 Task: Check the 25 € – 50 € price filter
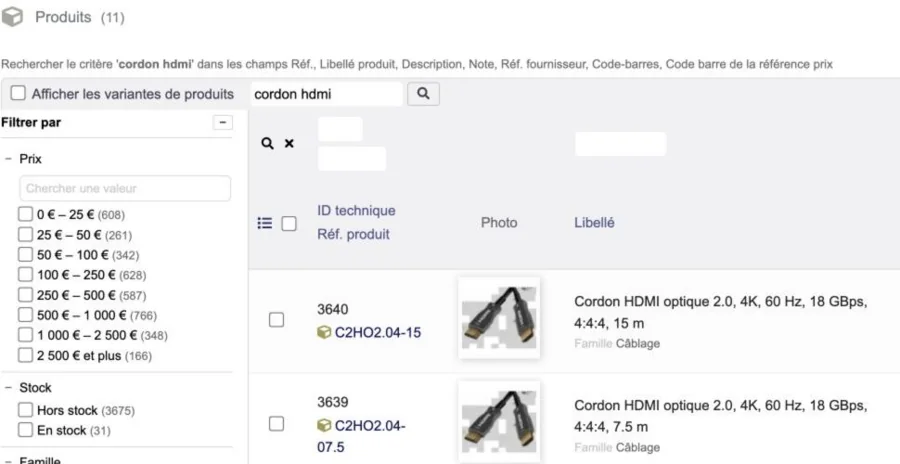(x=25, y=234)
